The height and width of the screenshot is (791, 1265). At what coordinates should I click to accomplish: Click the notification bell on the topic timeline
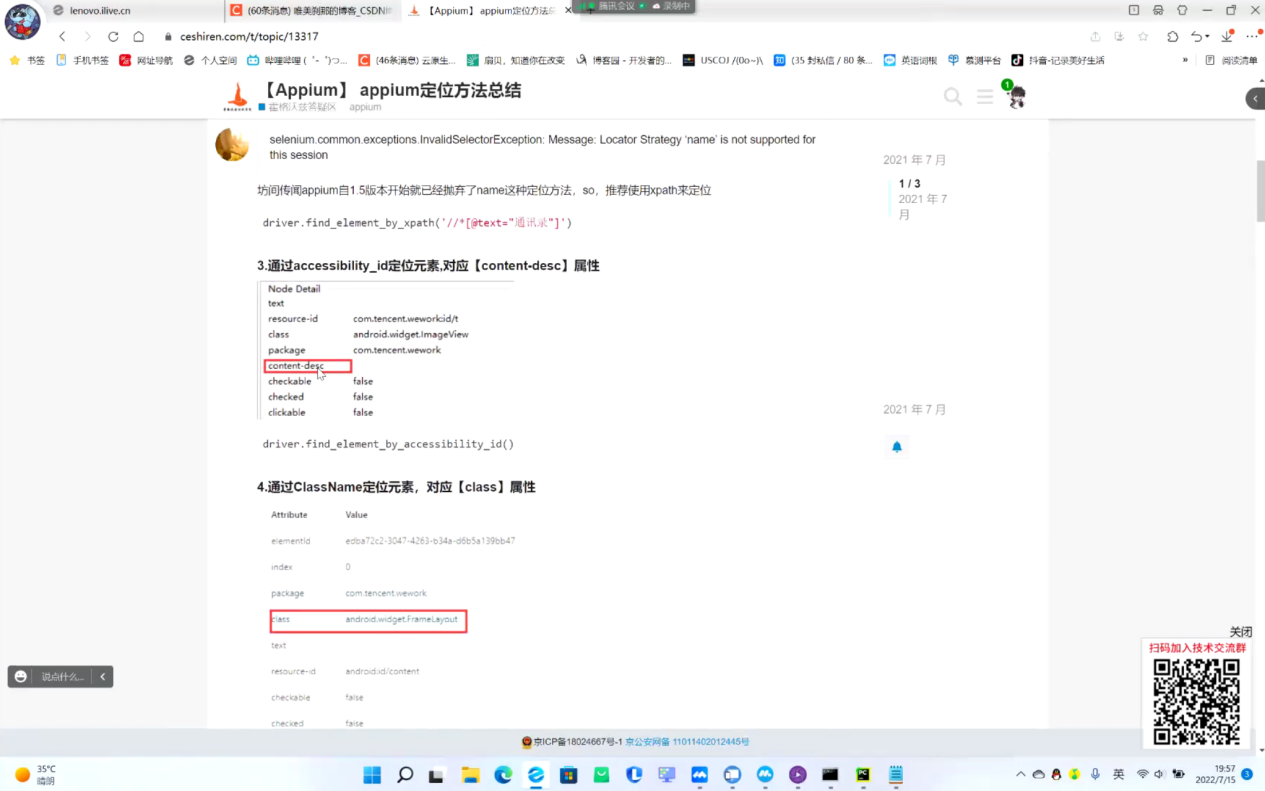click(x=897, y=447)
